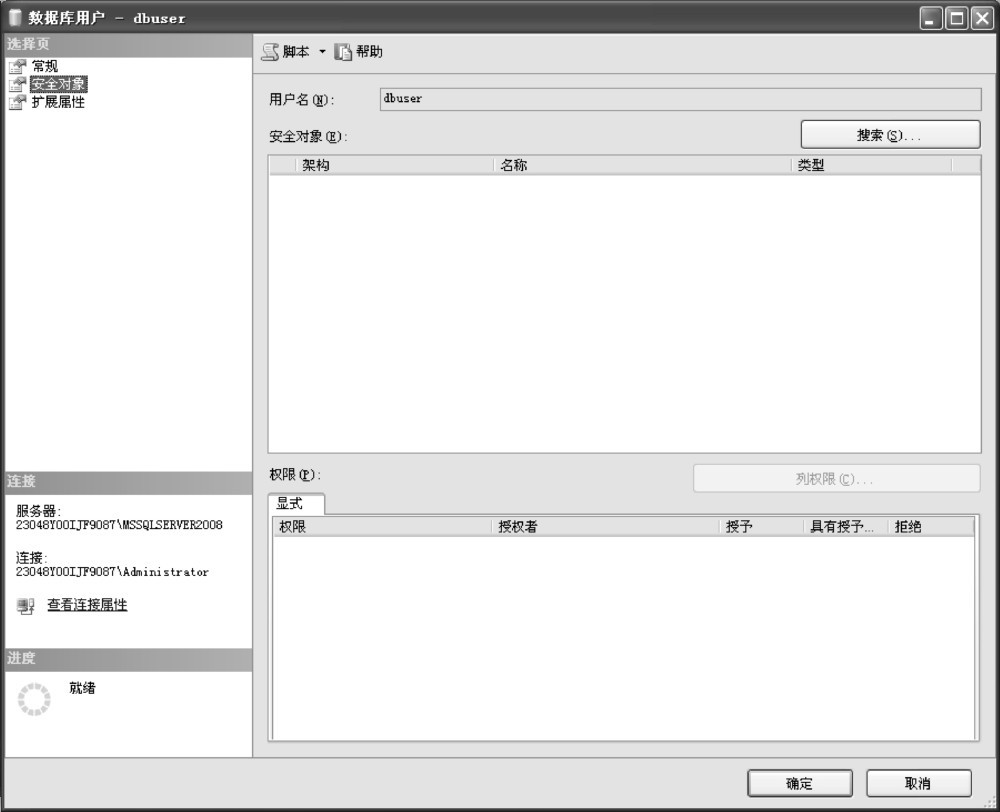1000x812 pixels.
Task: Click the 就绪 progress spinner icon
Action: tap(34, 700)
